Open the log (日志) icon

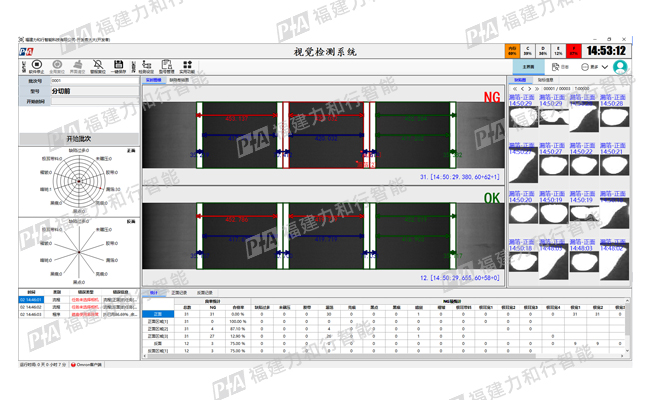560,67
